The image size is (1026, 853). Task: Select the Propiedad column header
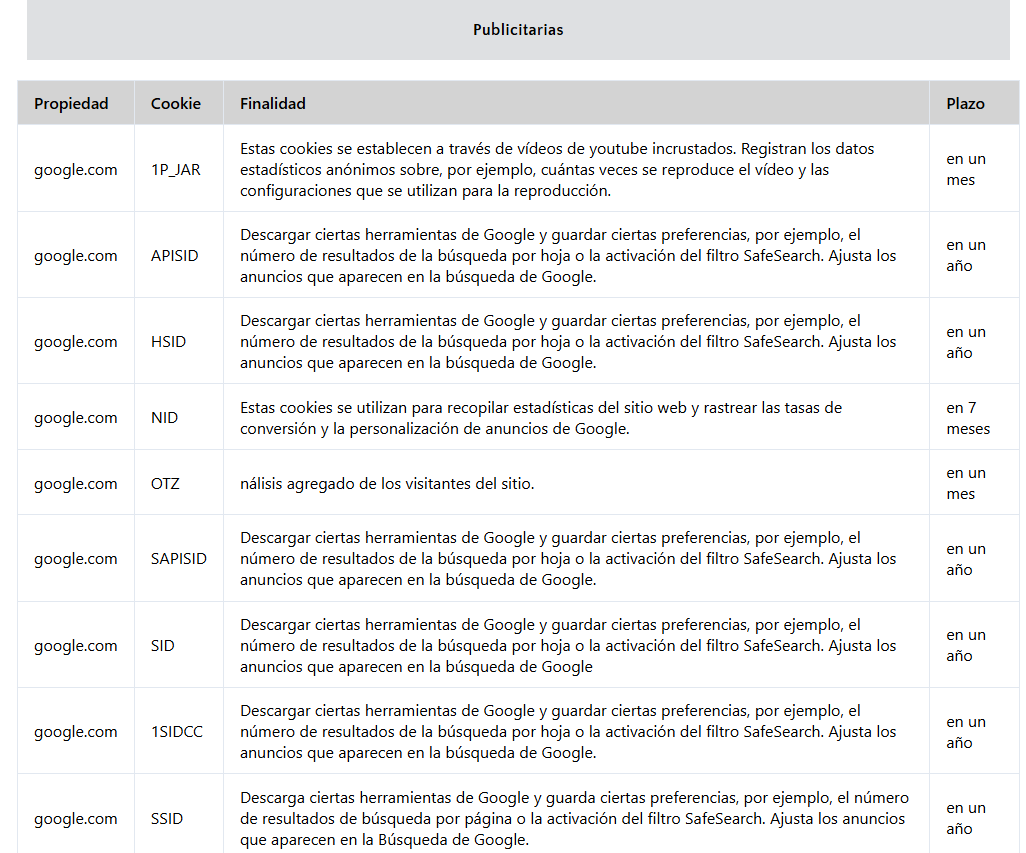(71, 104)
